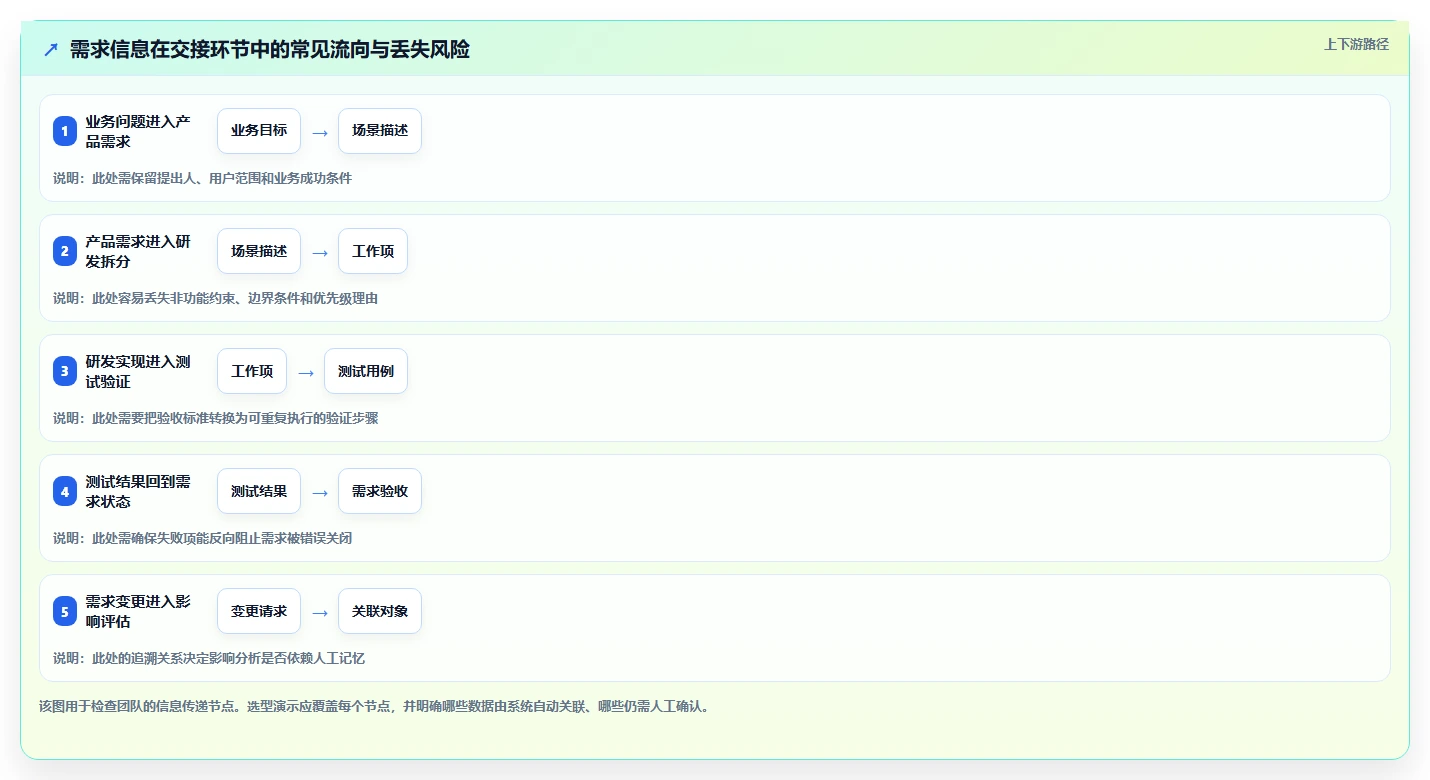Screen dimensions: 1430x780
Task: Select the 工作项 chip in step 3
Action: point(252,371)
